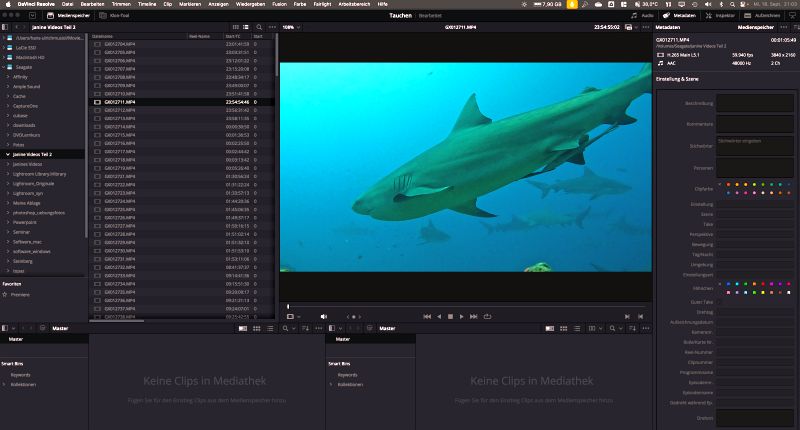
Task: Select the Keywords smart bin
Action: tap(20, 375)
